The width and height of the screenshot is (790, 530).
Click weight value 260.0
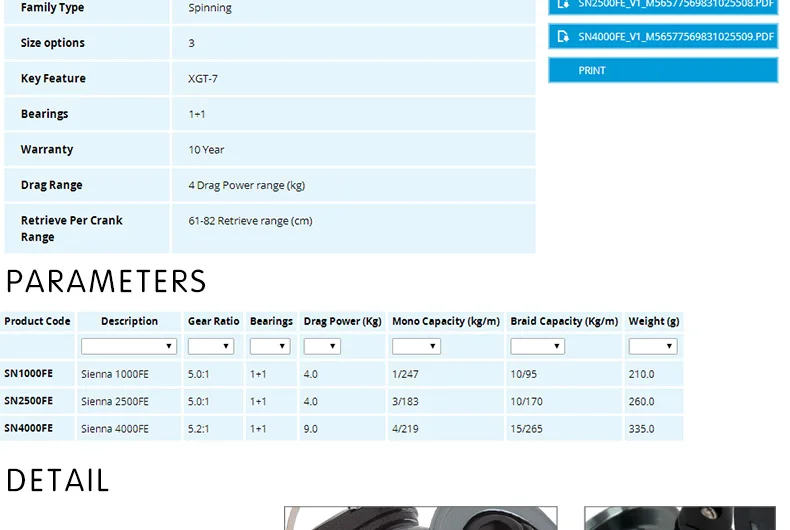click(x=641, y=402)
